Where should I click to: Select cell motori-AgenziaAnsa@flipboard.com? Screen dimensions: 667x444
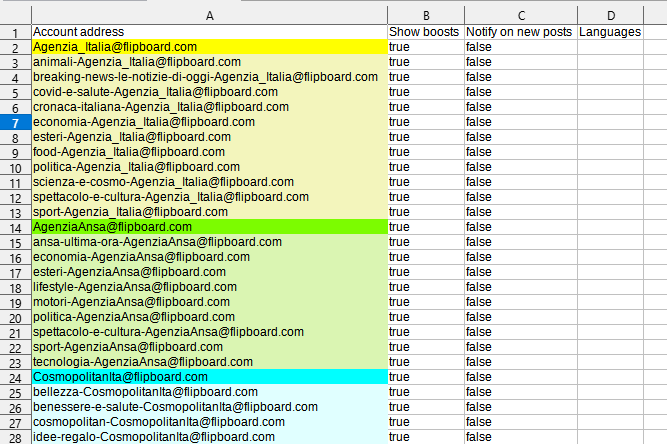210,302
